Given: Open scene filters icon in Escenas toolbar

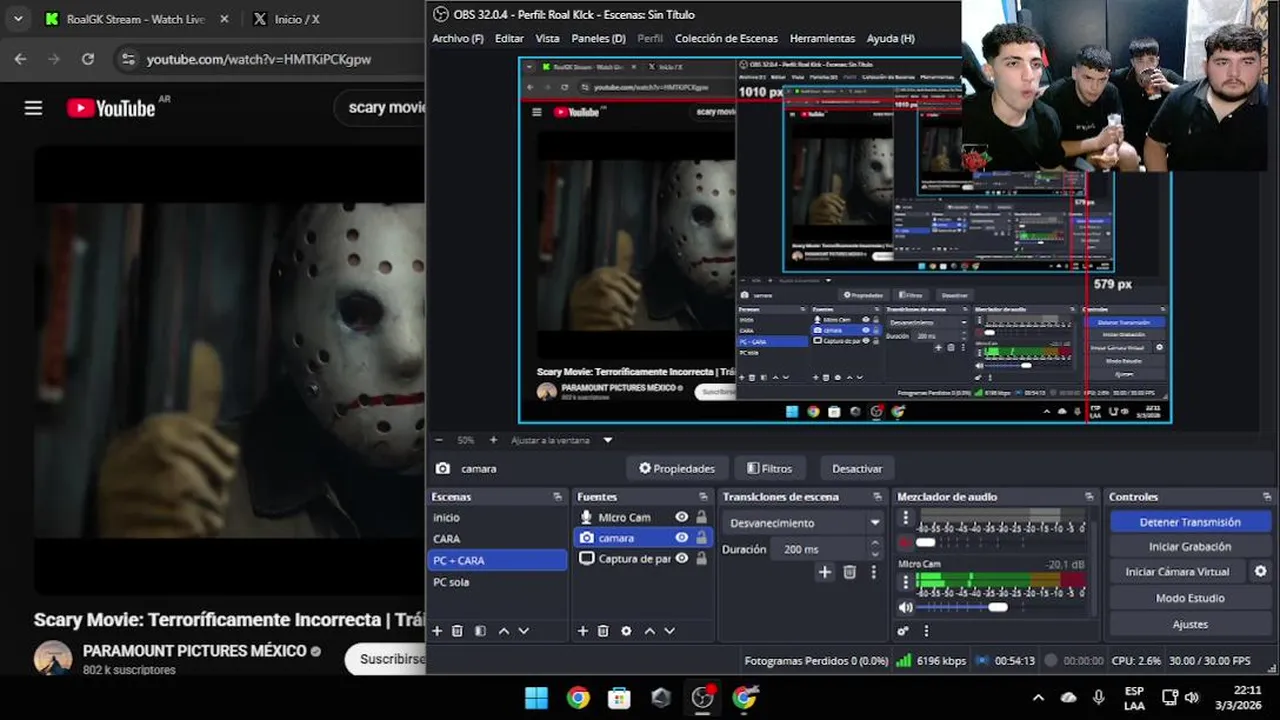Looking at the screenshot, I should 480,631.
